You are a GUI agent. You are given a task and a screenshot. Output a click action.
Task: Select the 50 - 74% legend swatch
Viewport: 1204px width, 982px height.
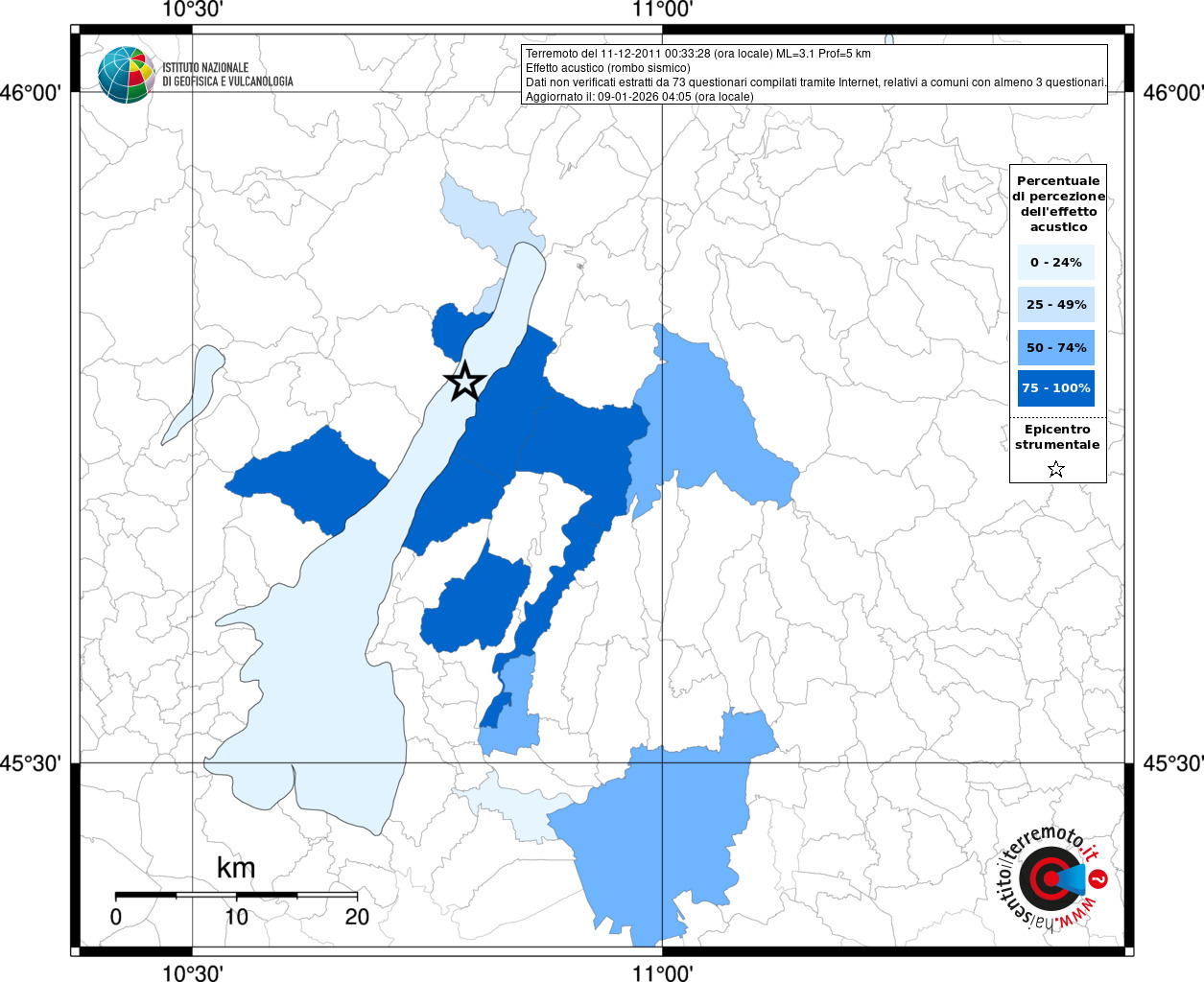pyautogui.click(x=1056, y=347)
